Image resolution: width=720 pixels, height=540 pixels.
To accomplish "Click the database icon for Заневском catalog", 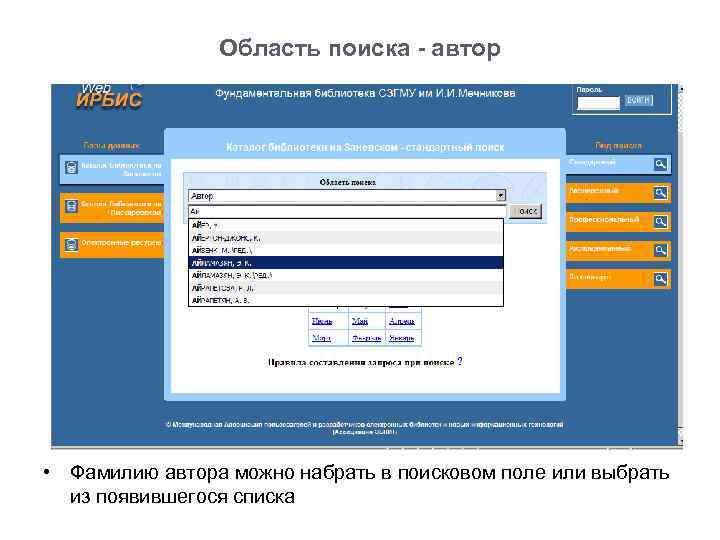I will pyautogui.click(x=71, y=168).
